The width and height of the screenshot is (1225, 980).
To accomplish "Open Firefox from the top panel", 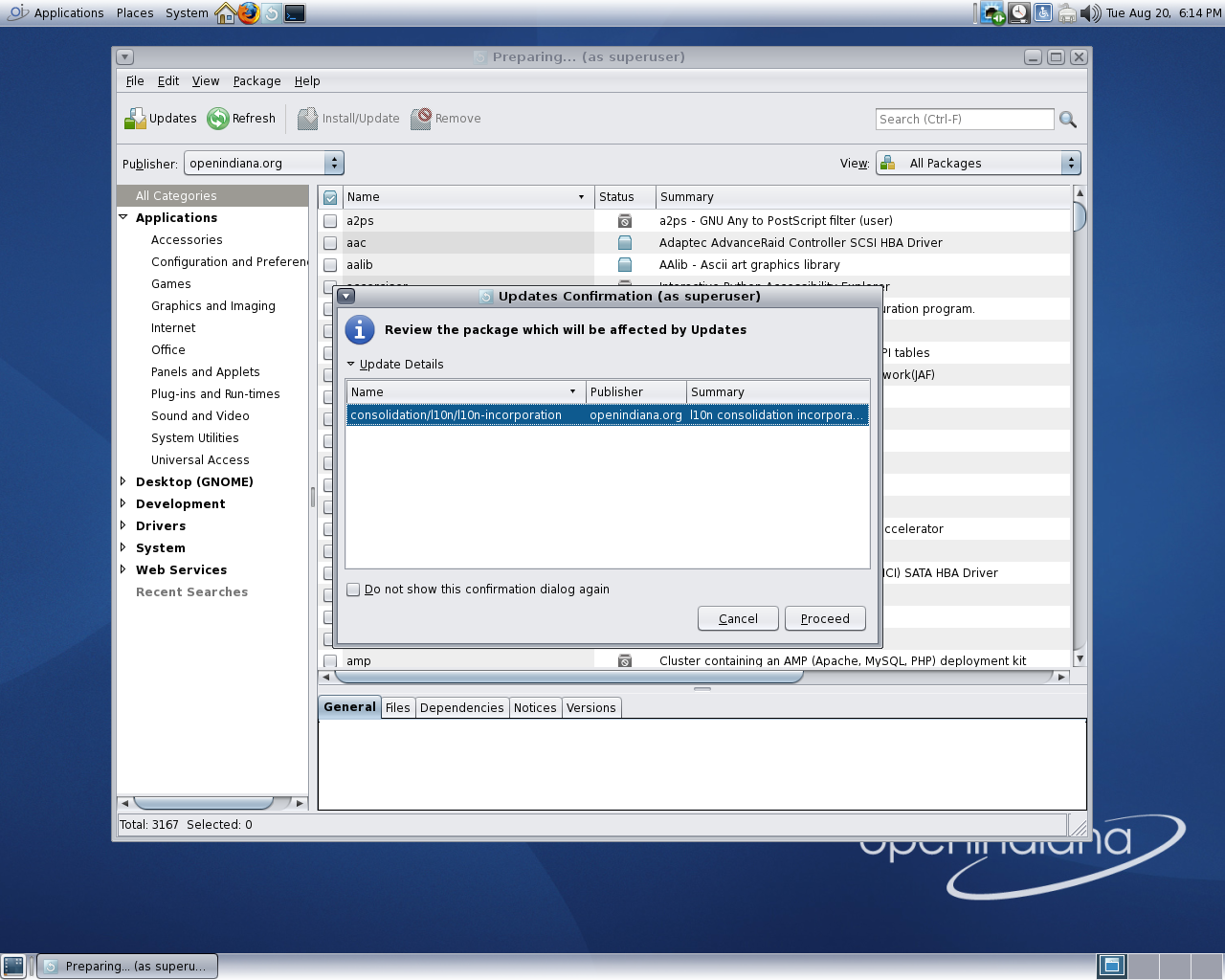I will (x=249, y=13).
